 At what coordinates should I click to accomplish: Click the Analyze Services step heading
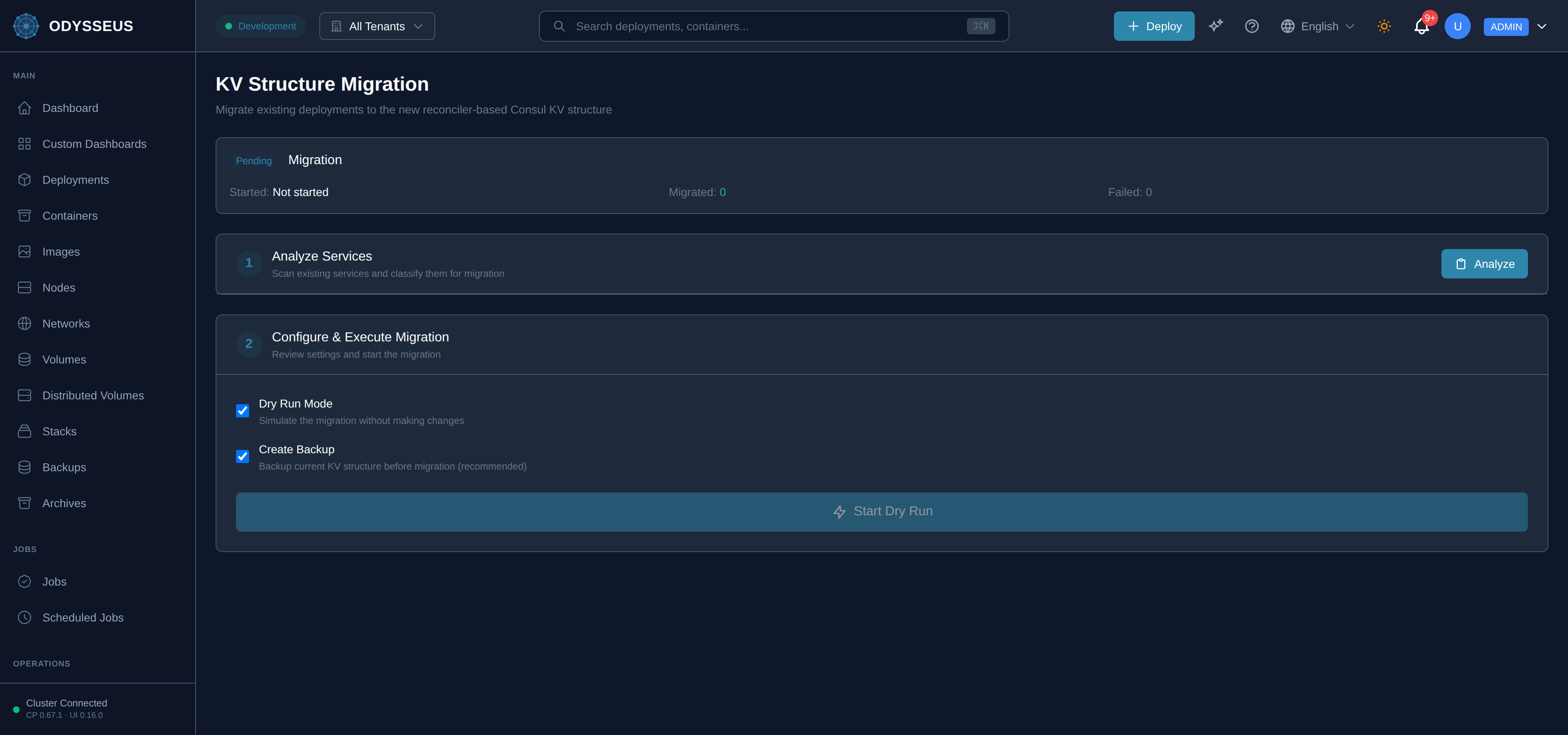tap(321, 256)
